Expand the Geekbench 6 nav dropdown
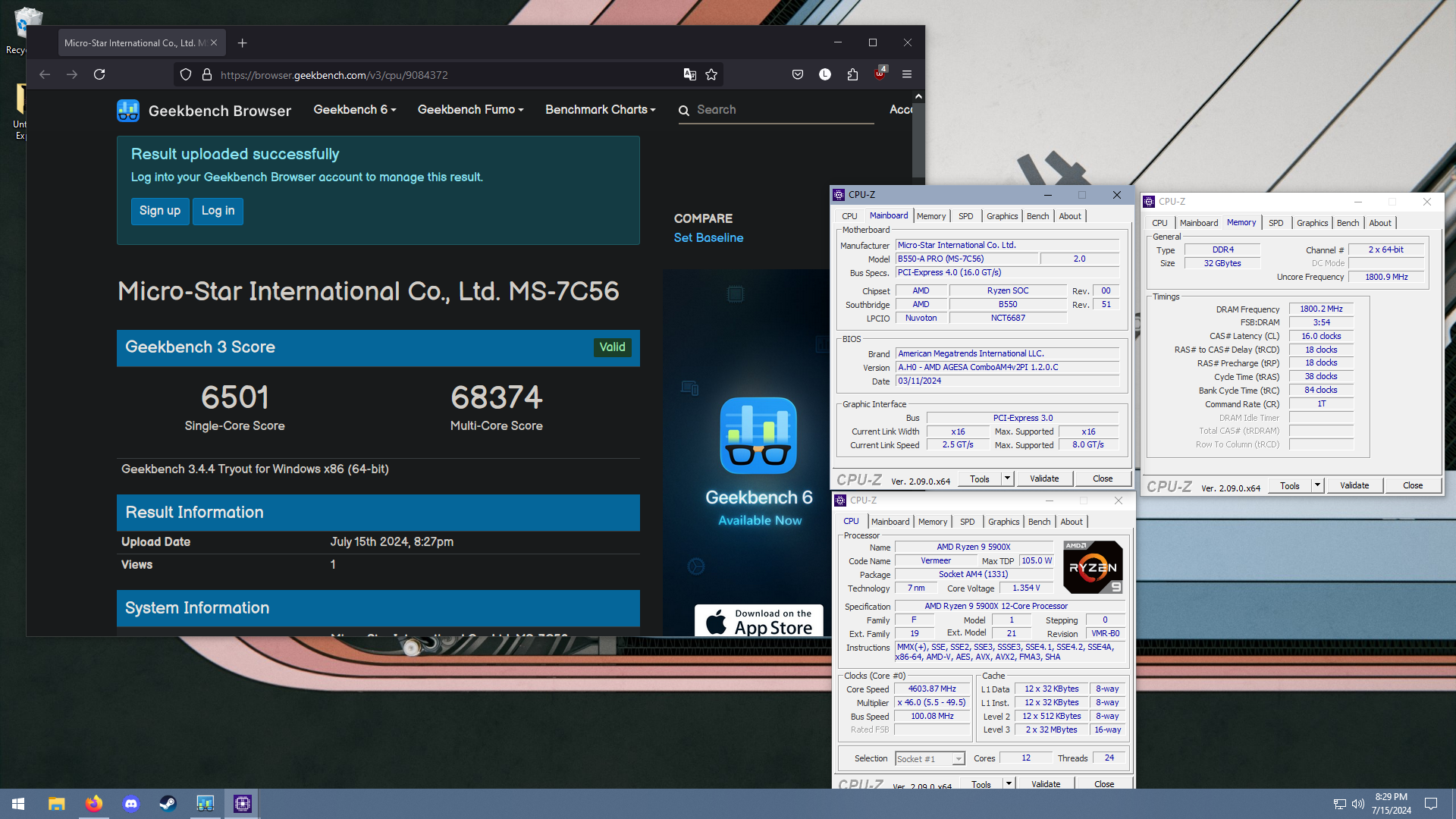This screenshot has height=819, width=1456. pyautogui.click(x=355, y=110)
